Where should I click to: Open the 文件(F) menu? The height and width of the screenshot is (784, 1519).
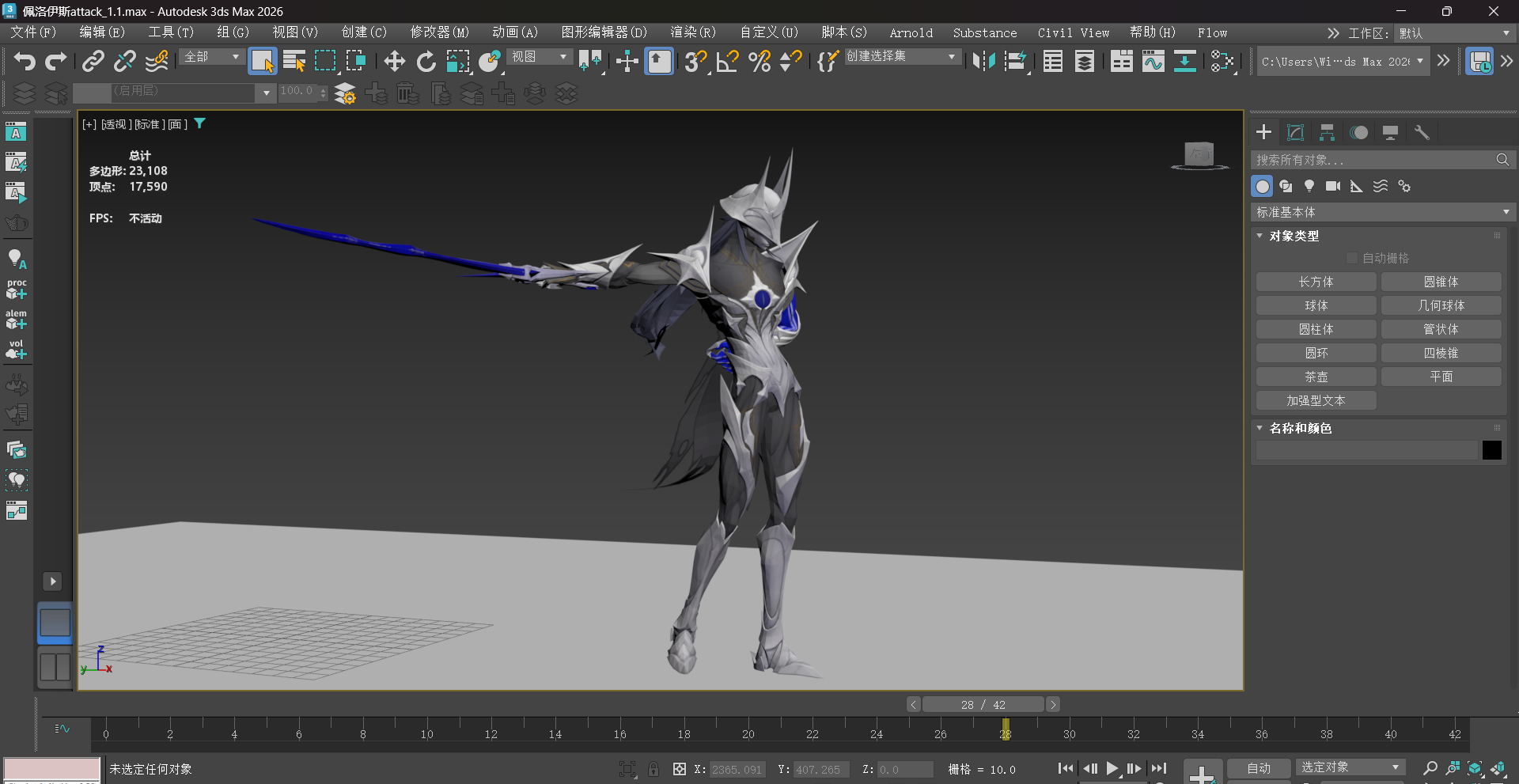pos(33,32)
